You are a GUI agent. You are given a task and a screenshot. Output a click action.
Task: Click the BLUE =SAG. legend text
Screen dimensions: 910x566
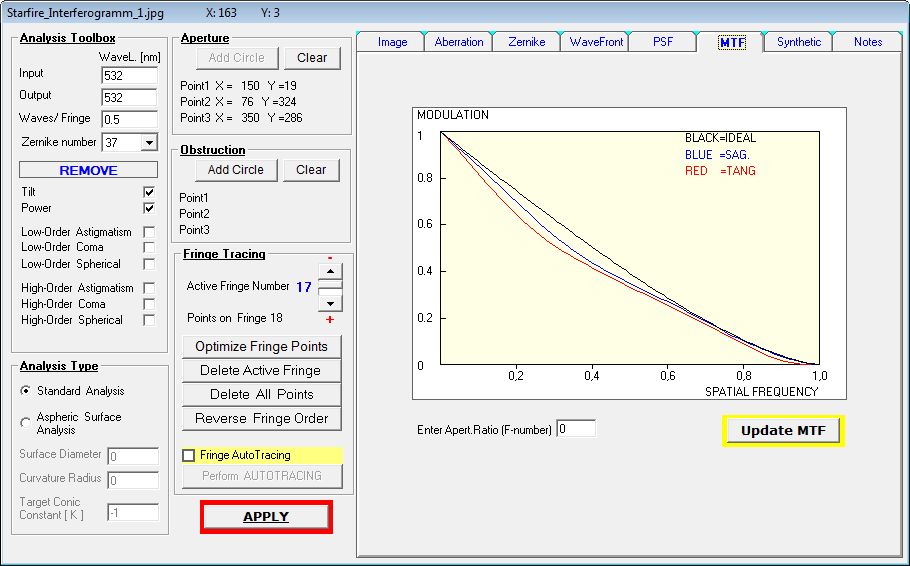[x=717, y=155]
